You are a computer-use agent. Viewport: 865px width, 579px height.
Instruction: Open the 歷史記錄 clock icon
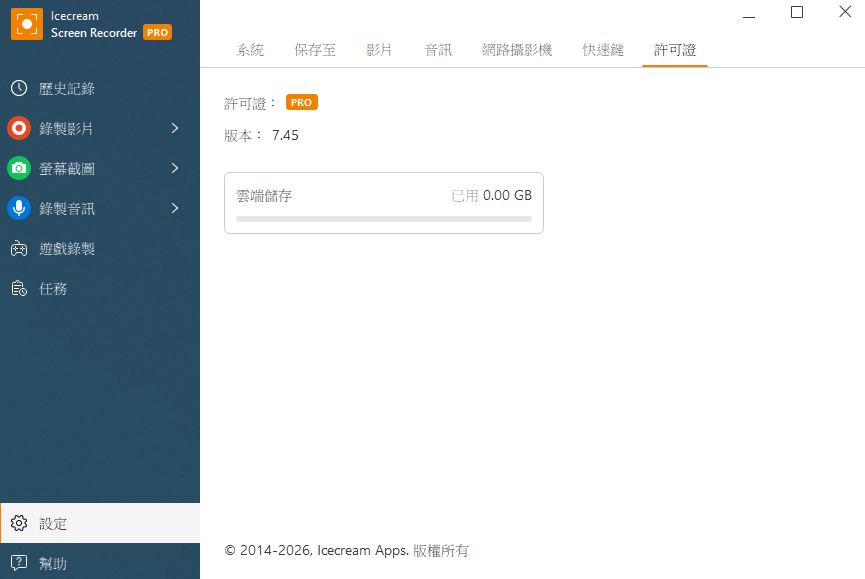(19, 88)
